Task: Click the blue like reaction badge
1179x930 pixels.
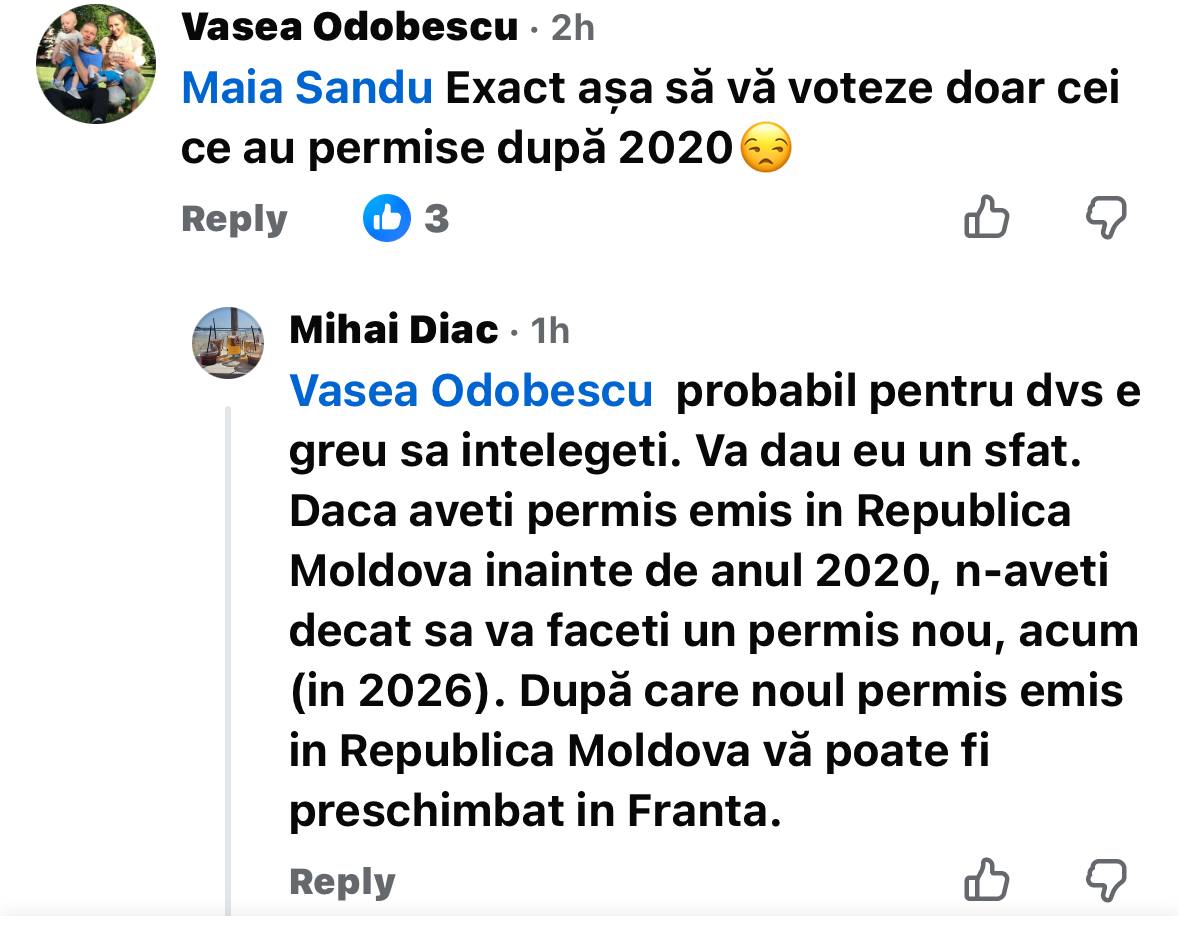Action: pyautogui.click(x=387, y=218)
